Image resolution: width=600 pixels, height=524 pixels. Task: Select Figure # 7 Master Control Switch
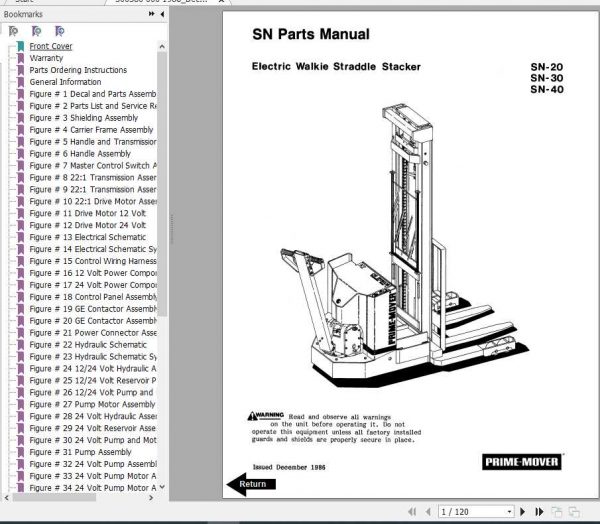click(x=93, y=165)
